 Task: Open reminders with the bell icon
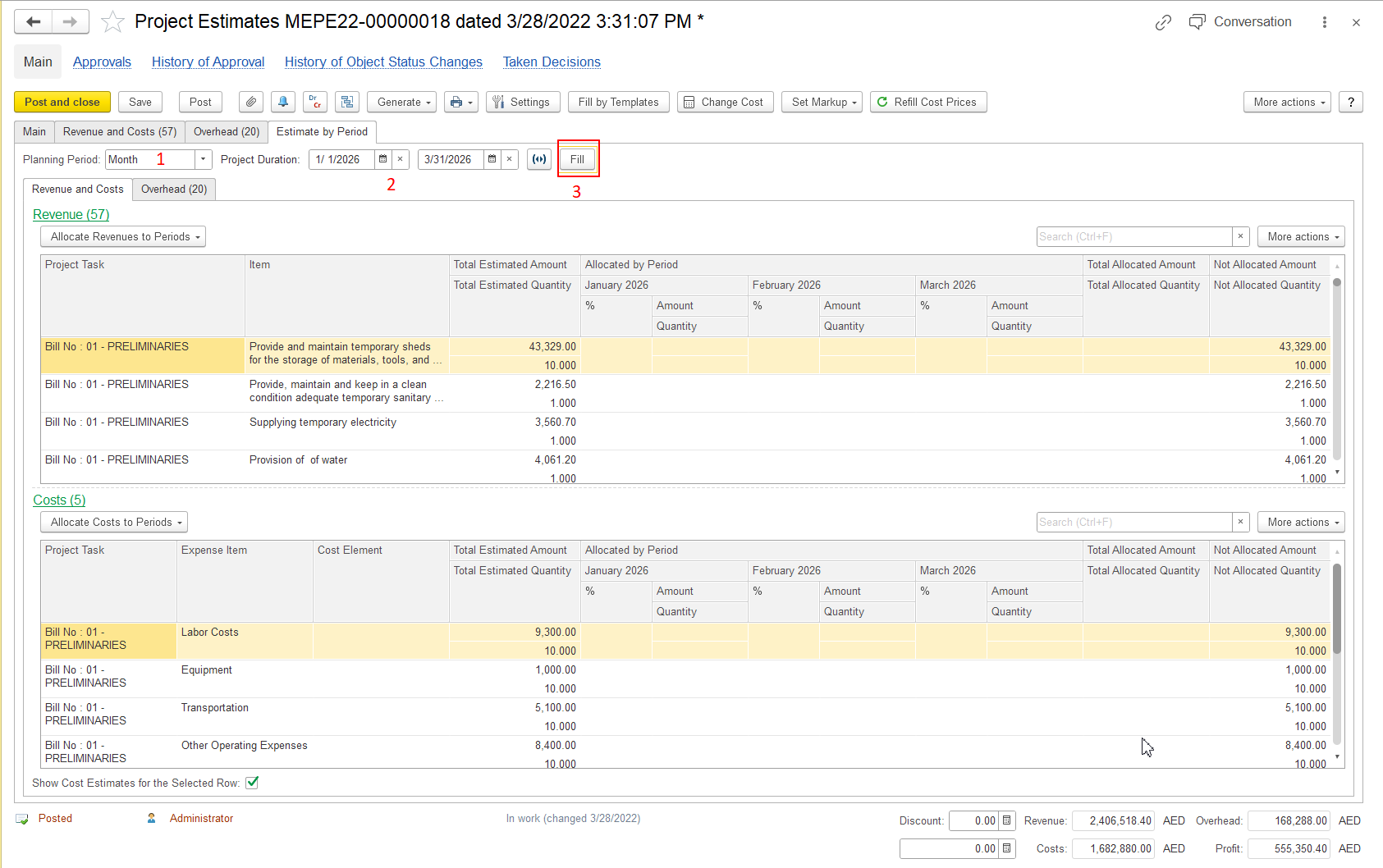coord(283,102)
